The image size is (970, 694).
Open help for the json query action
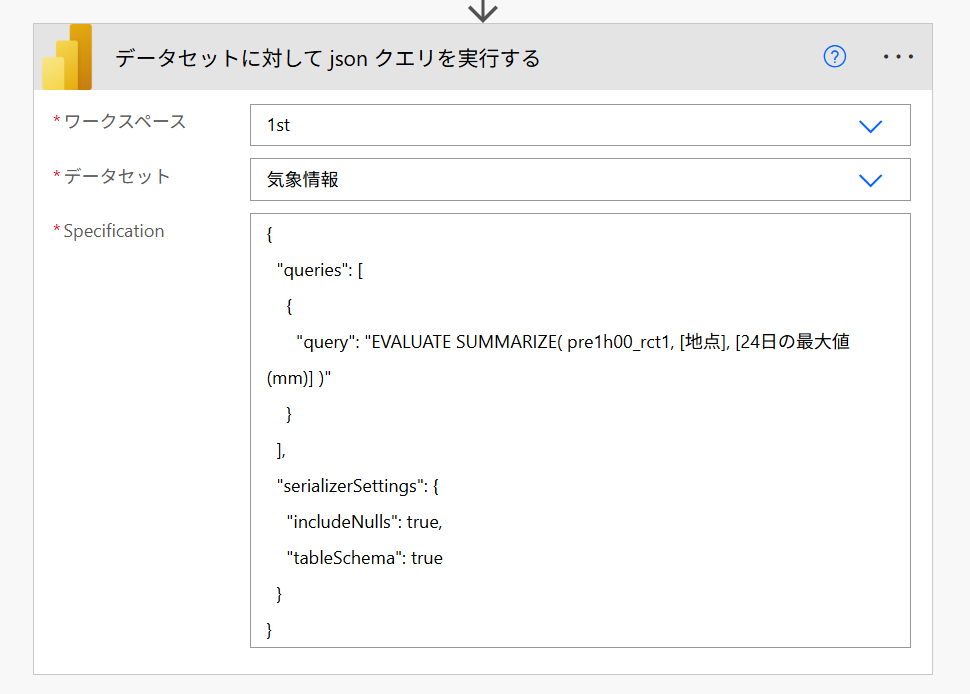835,57
